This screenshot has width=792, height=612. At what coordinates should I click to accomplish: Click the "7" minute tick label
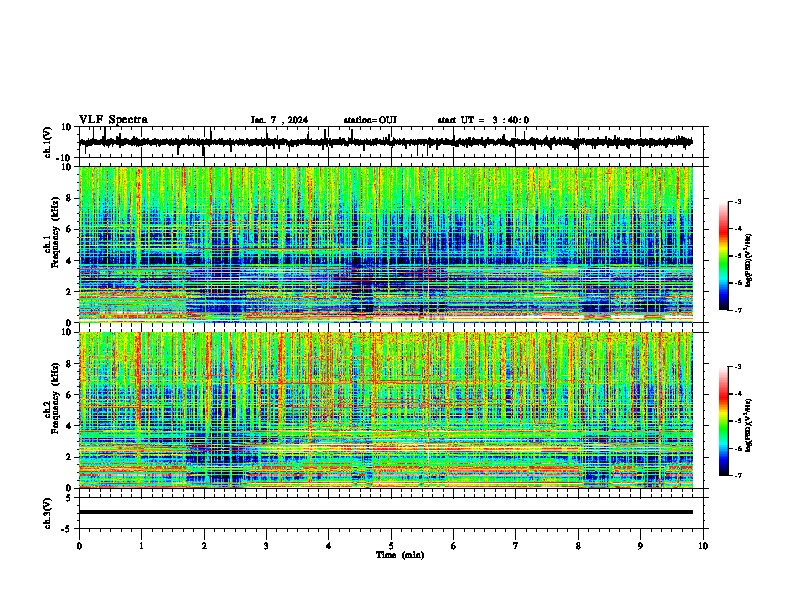(516, 546)
